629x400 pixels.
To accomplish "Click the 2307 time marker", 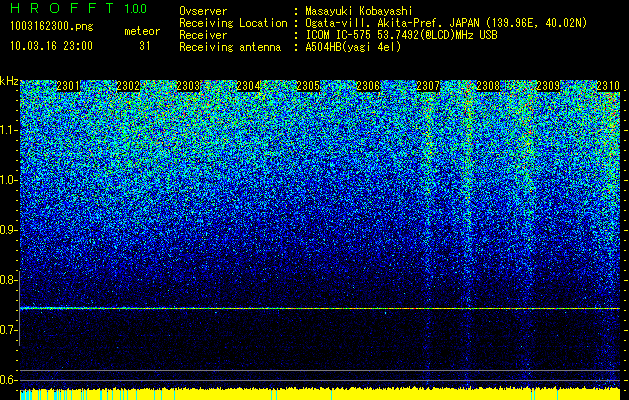I will (x=428, y=86).
